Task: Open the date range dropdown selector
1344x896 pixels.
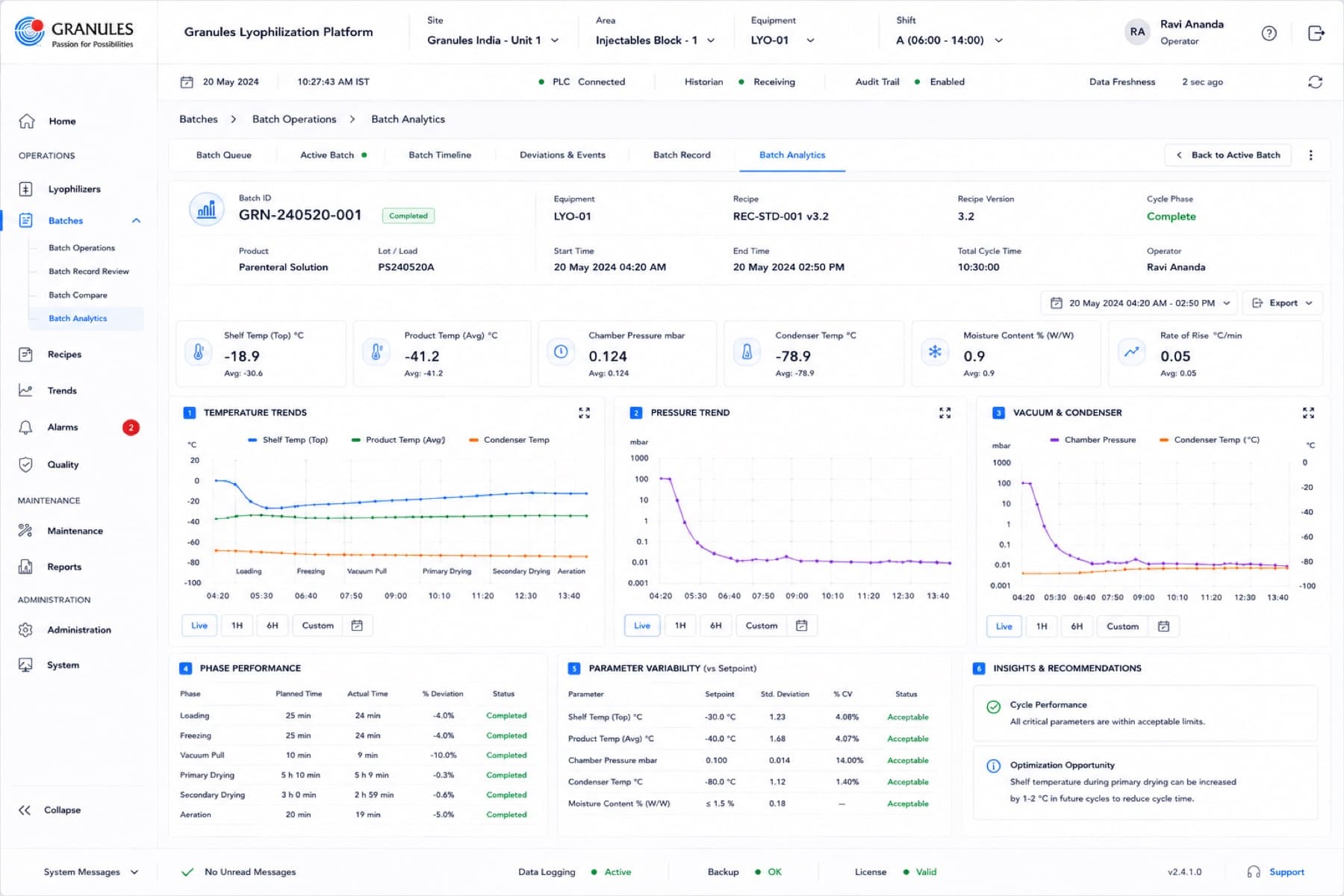Action: (1139, 303)
